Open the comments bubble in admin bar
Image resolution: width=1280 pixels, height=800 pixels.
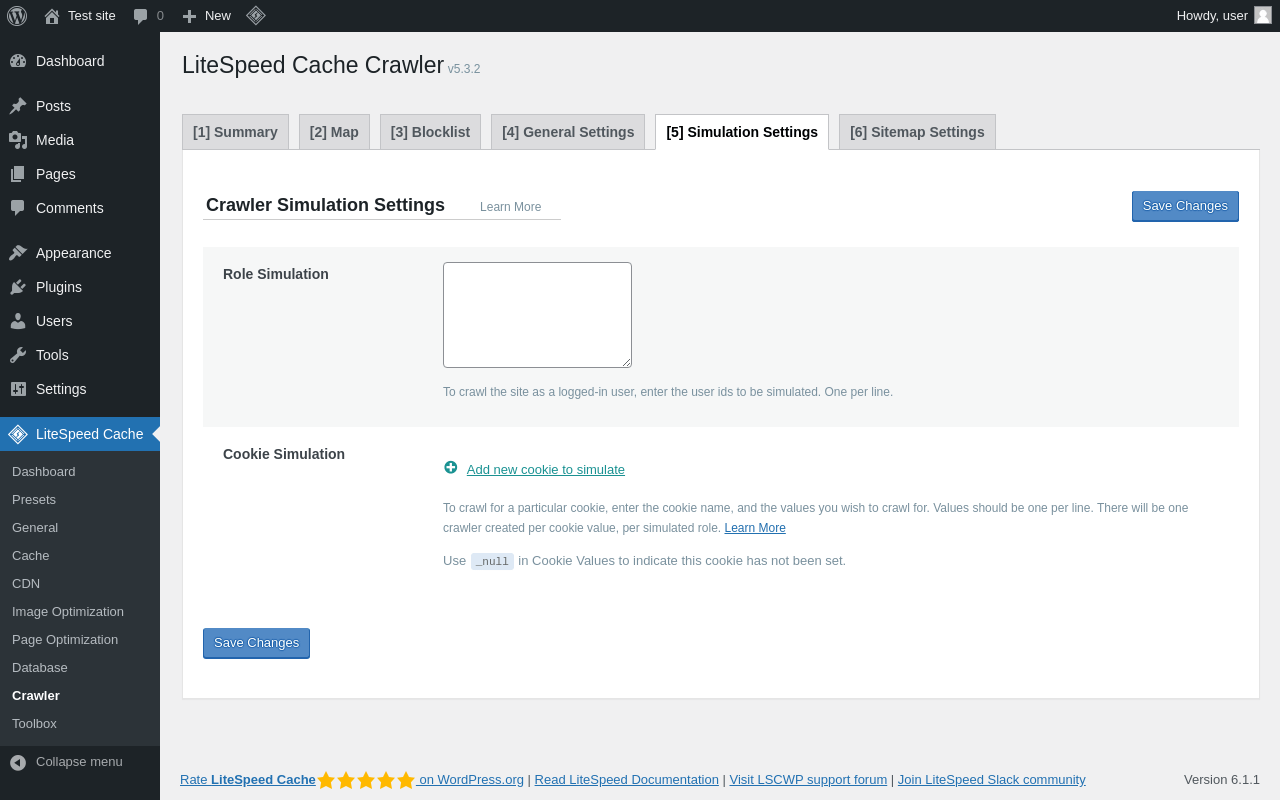click(141, 16)
